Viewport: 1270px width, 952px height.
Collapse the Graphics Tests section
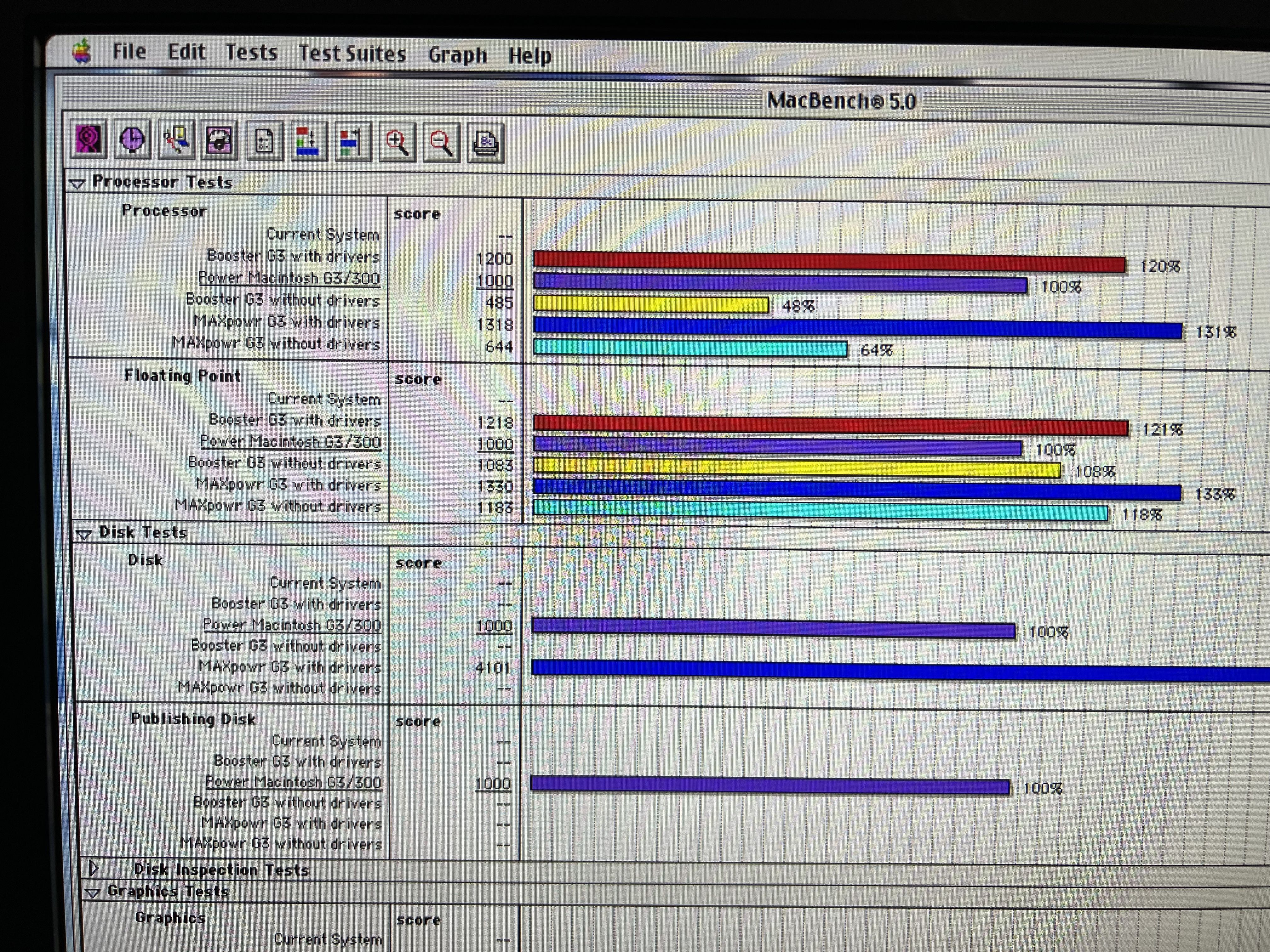[x=92, y=892]
